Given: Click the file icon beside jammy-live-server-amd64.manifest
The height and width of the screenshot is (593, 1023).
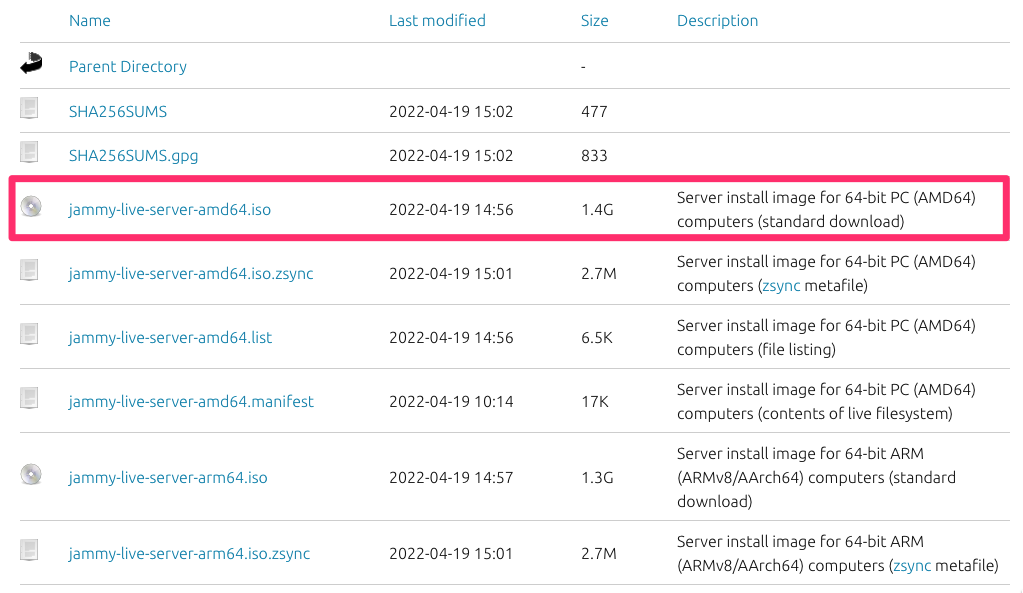Looking at the screenshot, I should pyautogui.click(x=29, y=398).
